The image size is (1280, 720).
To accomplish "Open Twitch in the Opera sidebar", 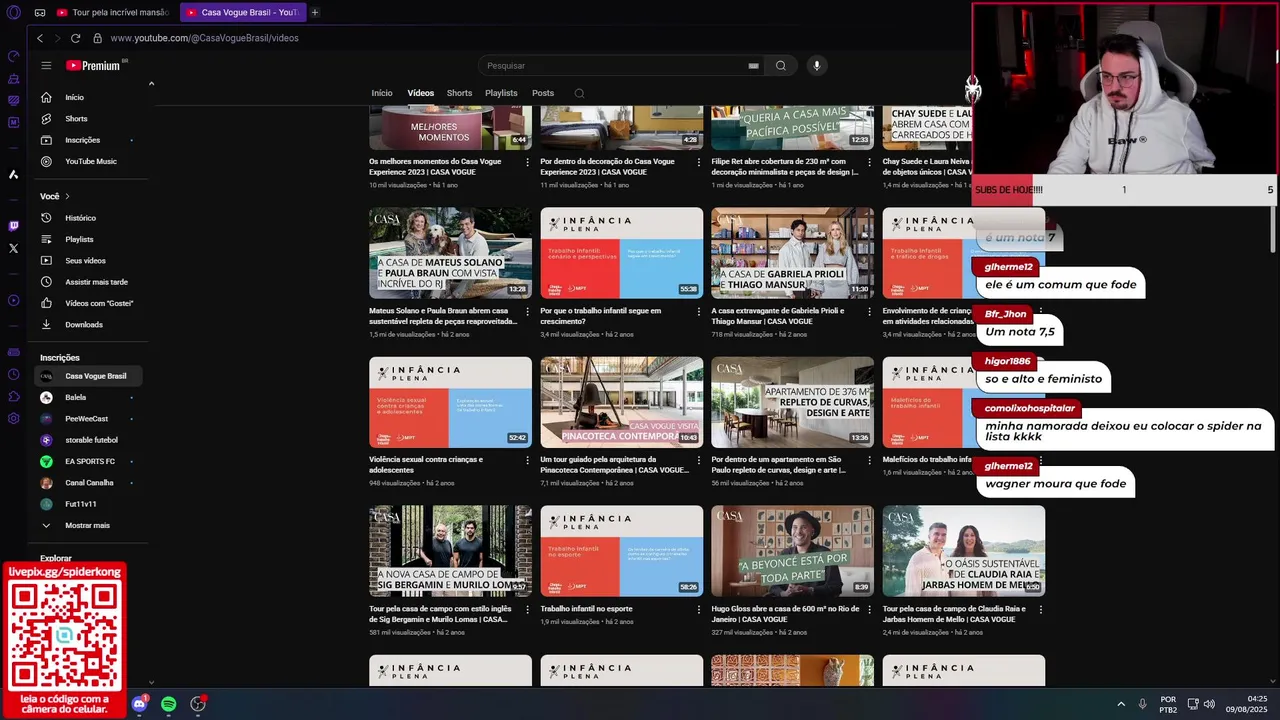I will coord(13,226).
